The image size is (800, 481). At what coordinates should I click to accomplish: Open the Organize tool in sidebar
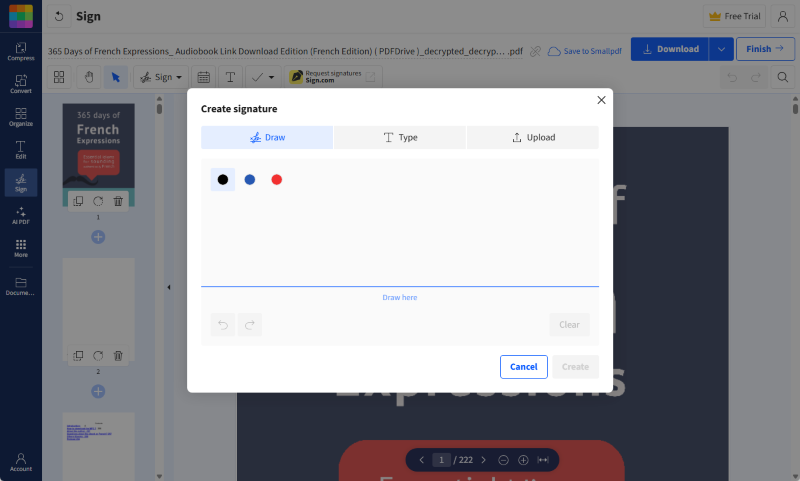coord(21,117)
